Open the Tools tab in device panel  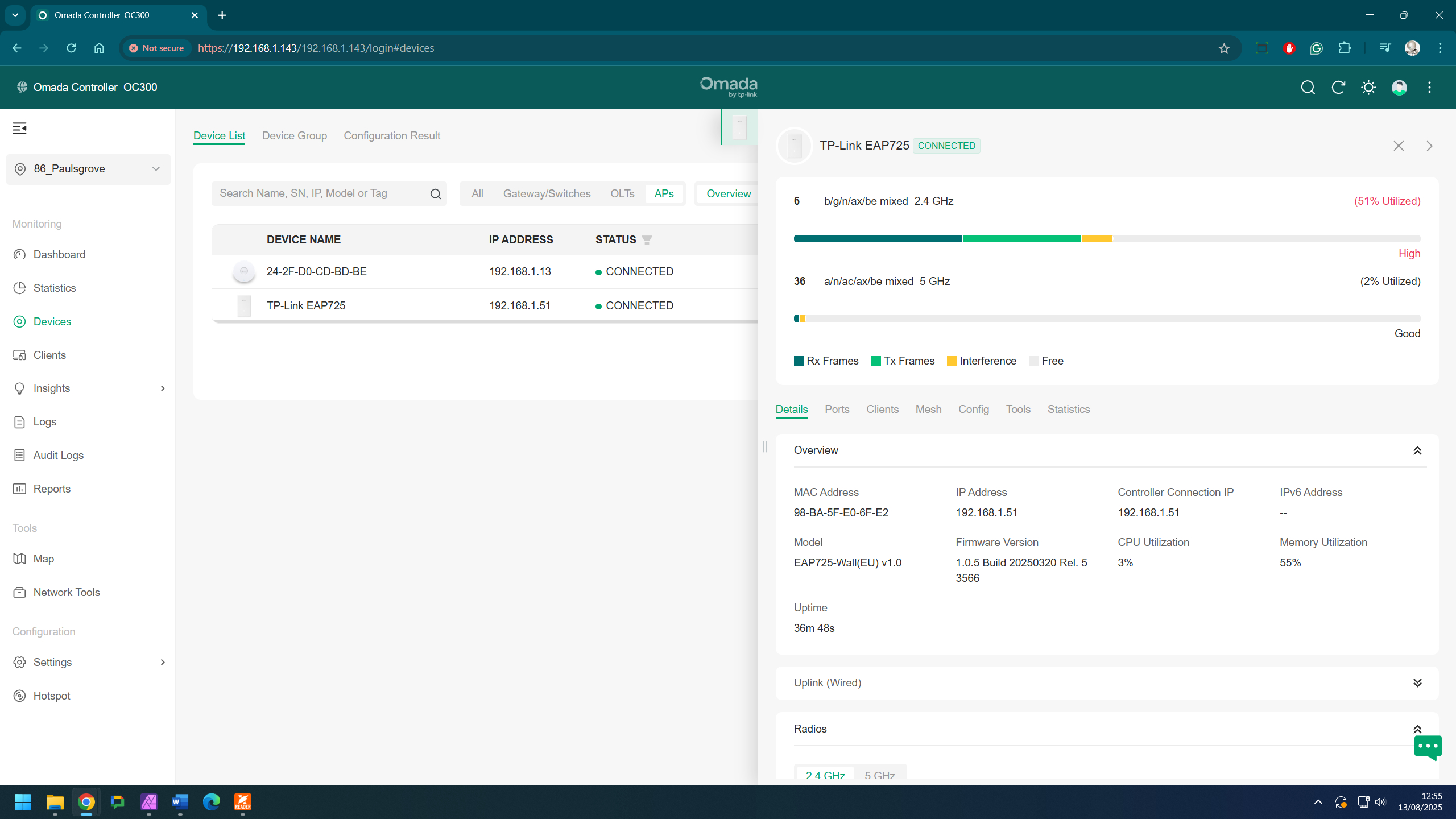1018,409
